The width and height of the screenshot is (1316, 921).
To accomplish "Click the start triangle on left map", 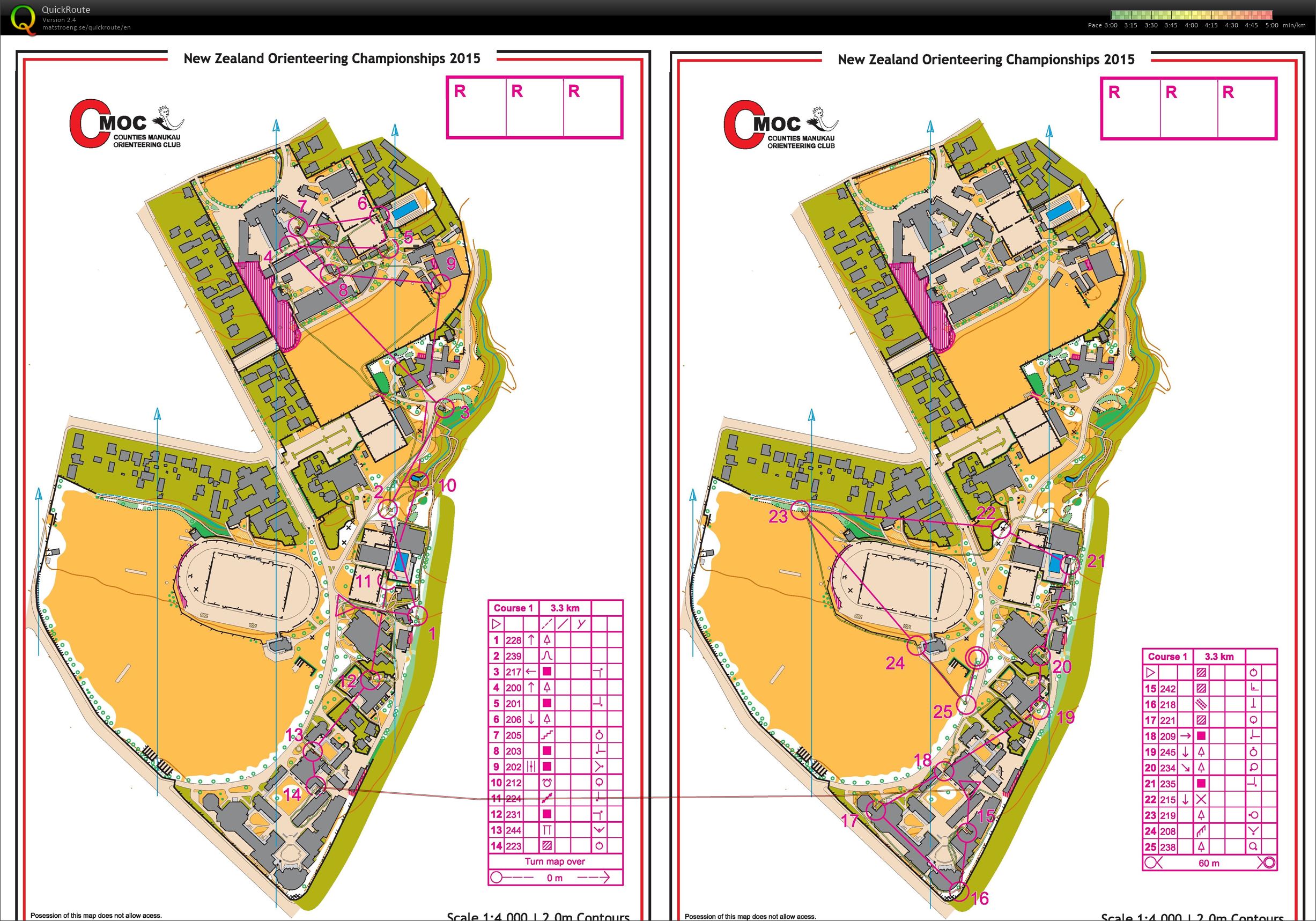I will (x=344, y=607).
